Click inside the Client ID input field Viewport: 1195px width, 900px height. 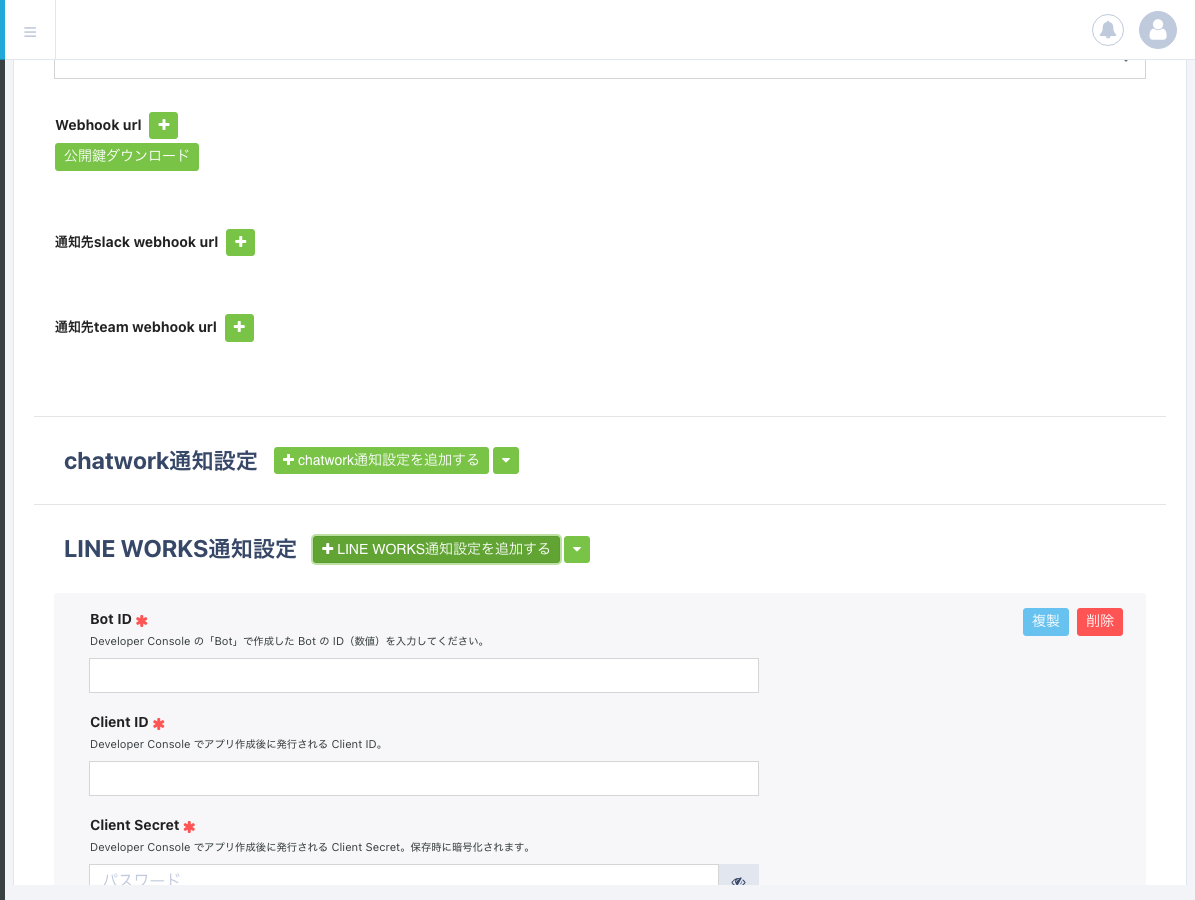click(x=424, y=778)
